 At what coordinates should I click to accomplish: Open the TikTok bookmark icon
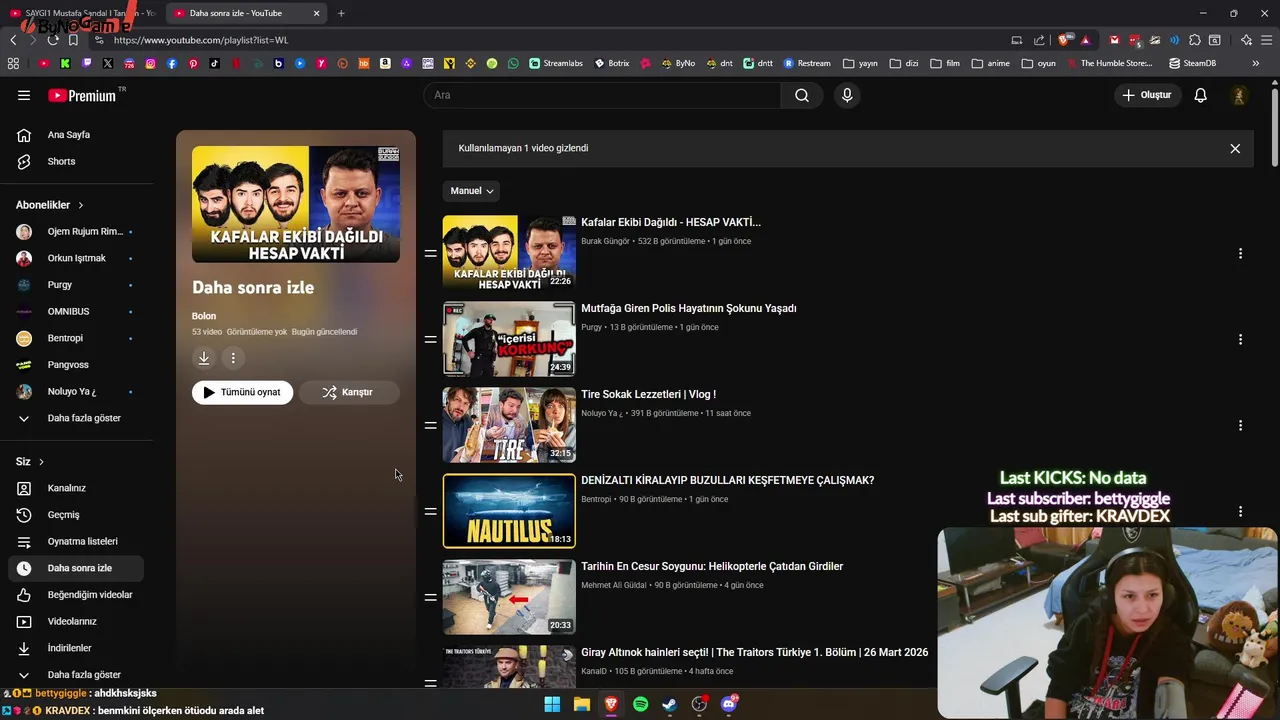pyautogui.click(x=215, y=63)
